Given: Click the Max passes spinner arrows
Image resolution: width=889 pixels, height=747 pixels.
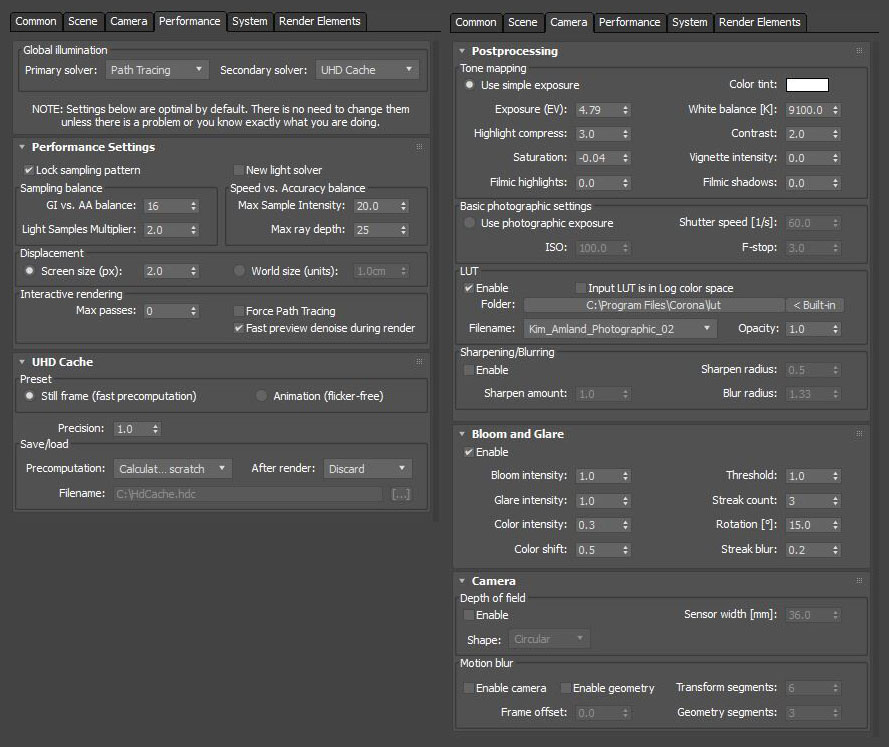Looking at the screenshot, I should coord(193,311).
